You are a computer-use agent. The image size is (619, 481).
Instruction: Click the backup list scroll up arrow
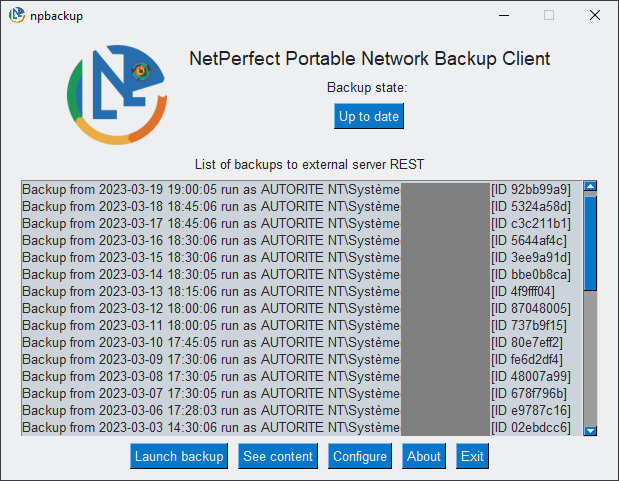coord(590,186)
